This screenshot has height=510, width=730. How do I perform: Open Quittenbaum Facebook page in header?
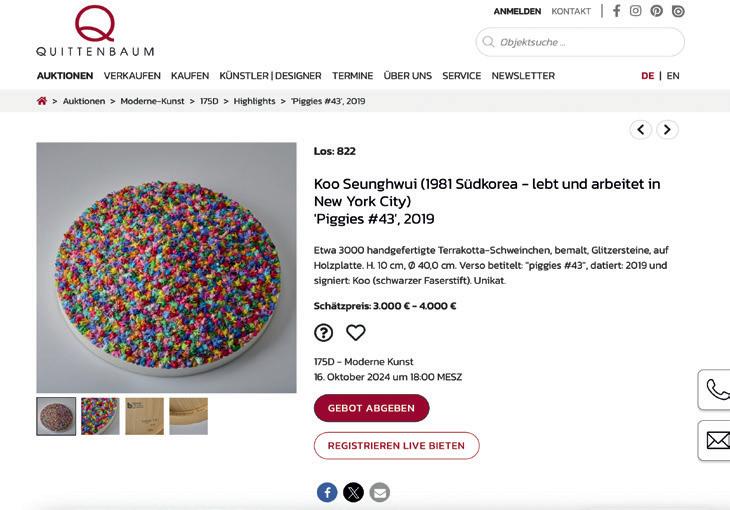[617, 11]
